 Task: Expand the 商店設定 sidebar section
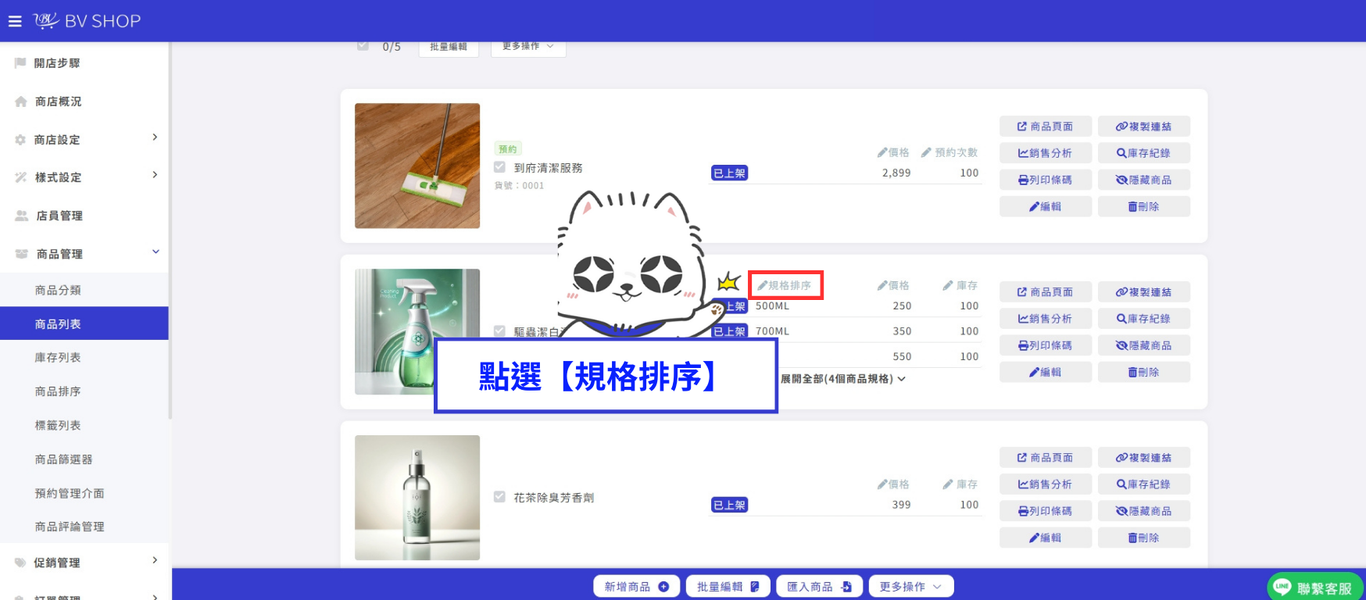[84, 140]
